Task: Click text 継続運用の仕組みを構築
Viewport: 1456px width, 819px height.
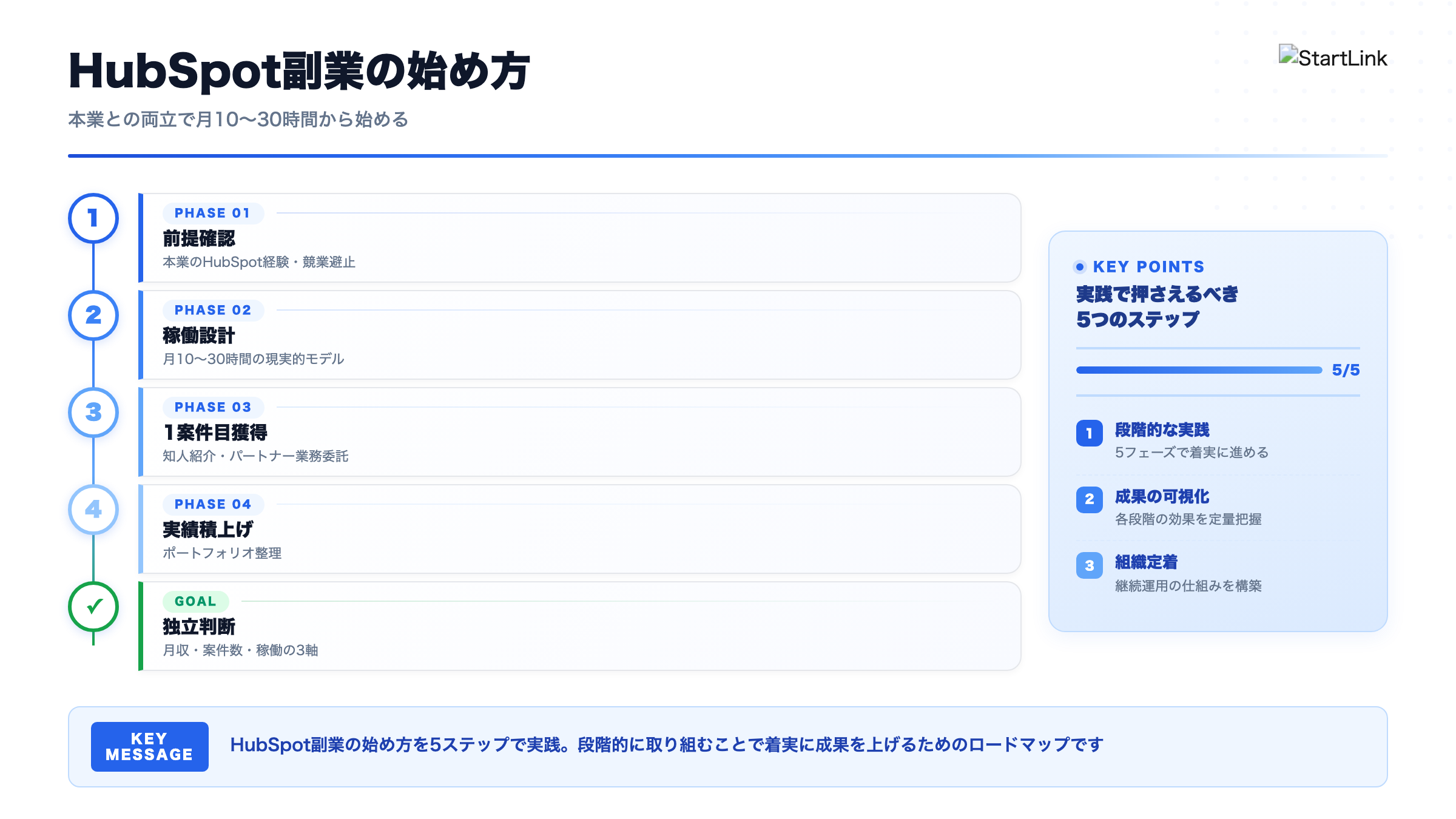Action: [x=1188, y=586]
